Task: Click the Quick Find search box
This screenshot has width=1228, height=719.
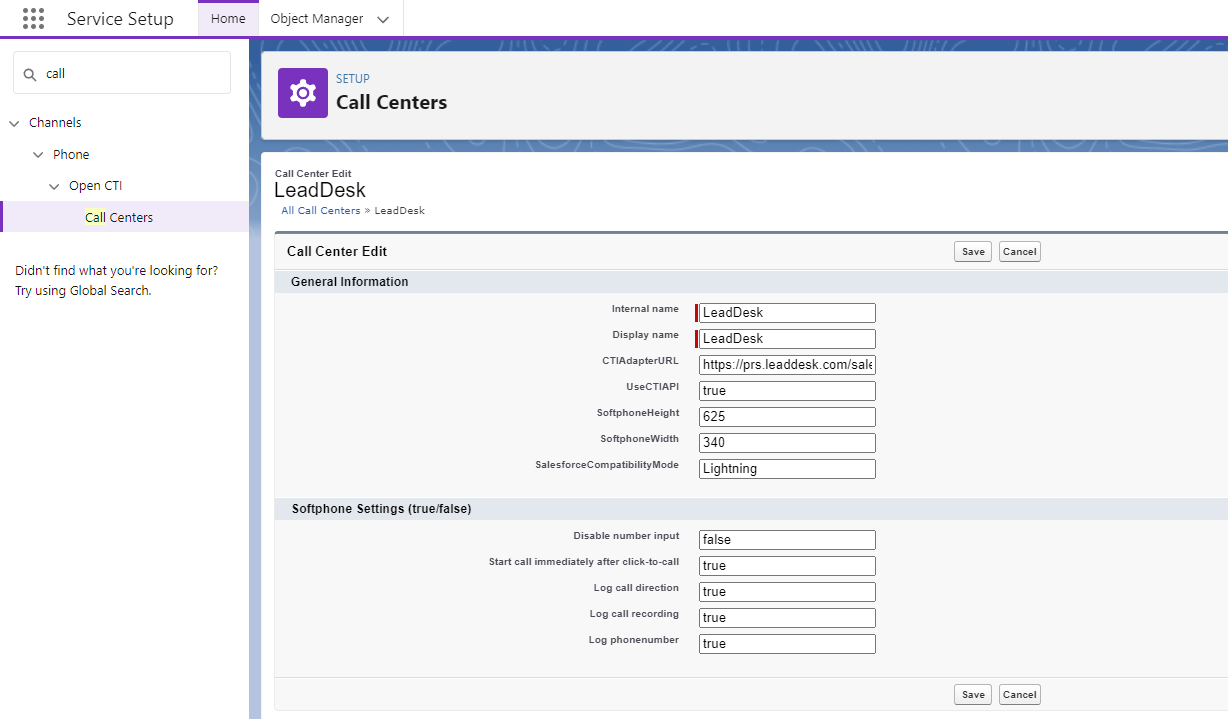Action: tap(122, 73)
